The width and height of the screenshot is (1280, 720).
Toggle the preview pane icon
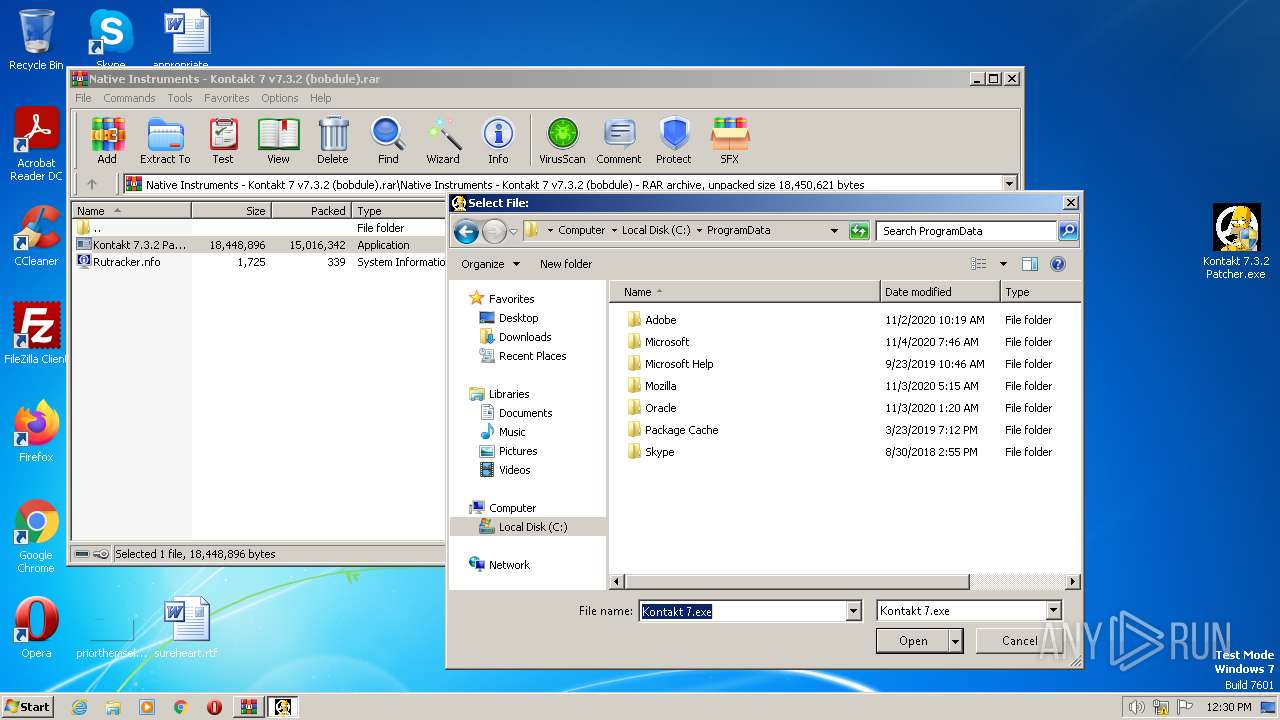coord(1030,264)
